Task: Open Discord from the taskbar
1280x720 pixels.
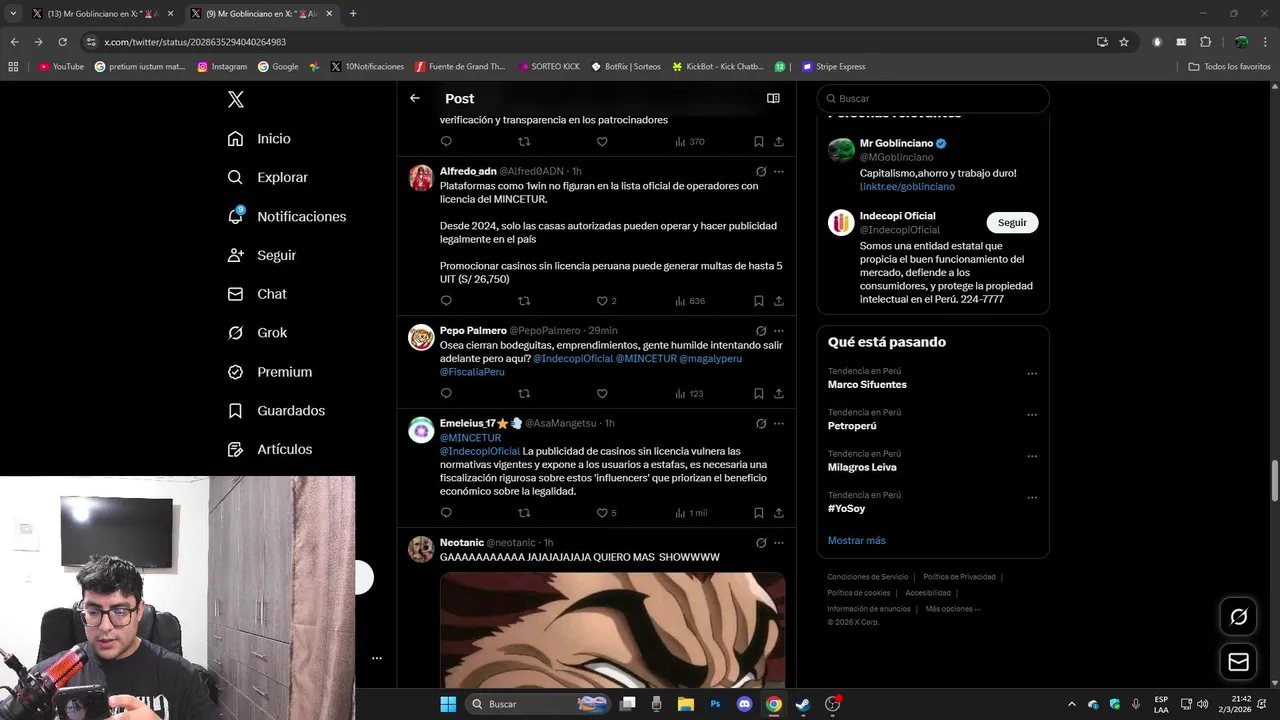Action: point(744,704)
